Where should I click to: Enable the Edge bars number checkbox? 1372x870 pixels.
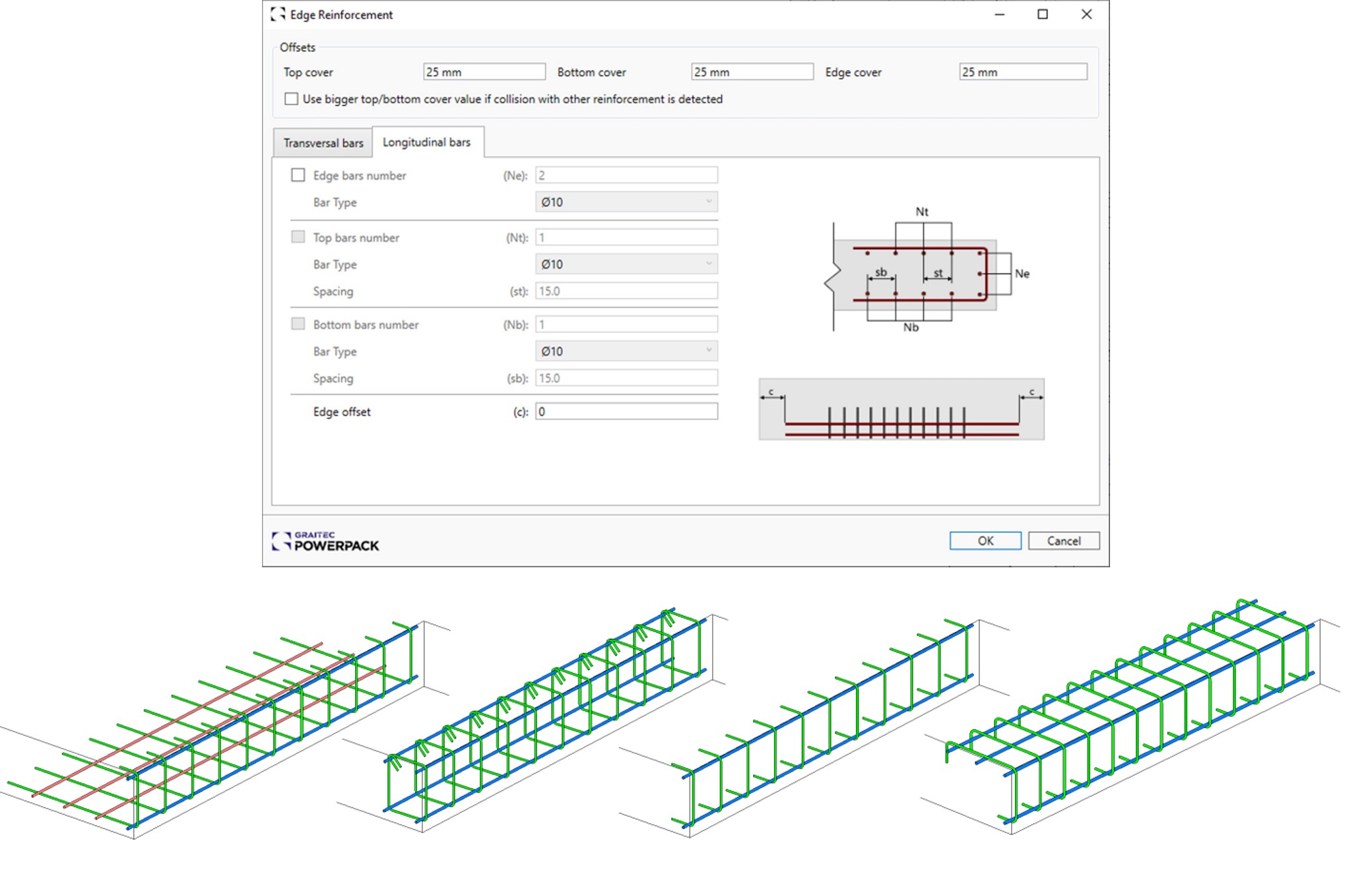click(298, 175)
